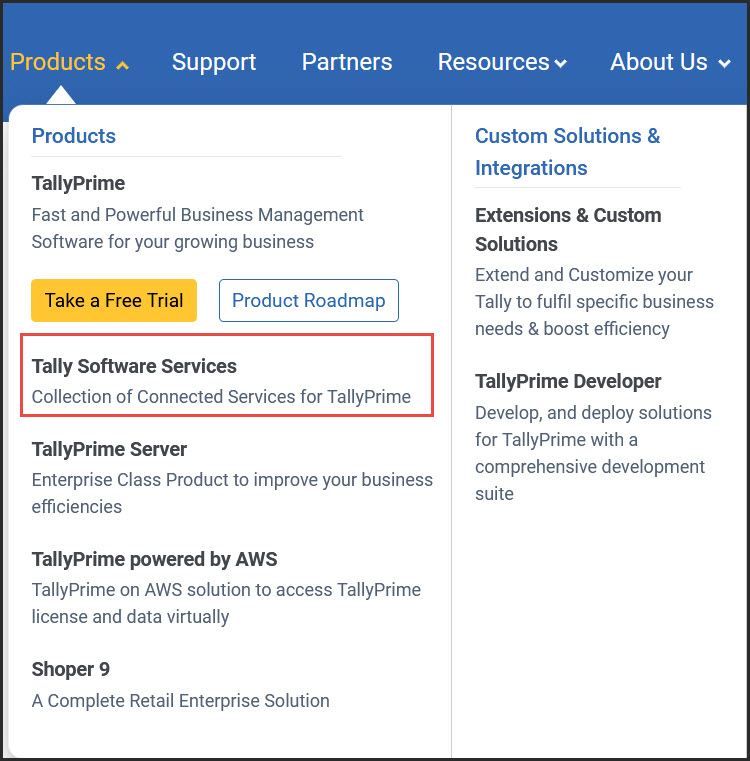
Task: Click 'Extend and Customize your Tally' description
Action: [594, 302]
